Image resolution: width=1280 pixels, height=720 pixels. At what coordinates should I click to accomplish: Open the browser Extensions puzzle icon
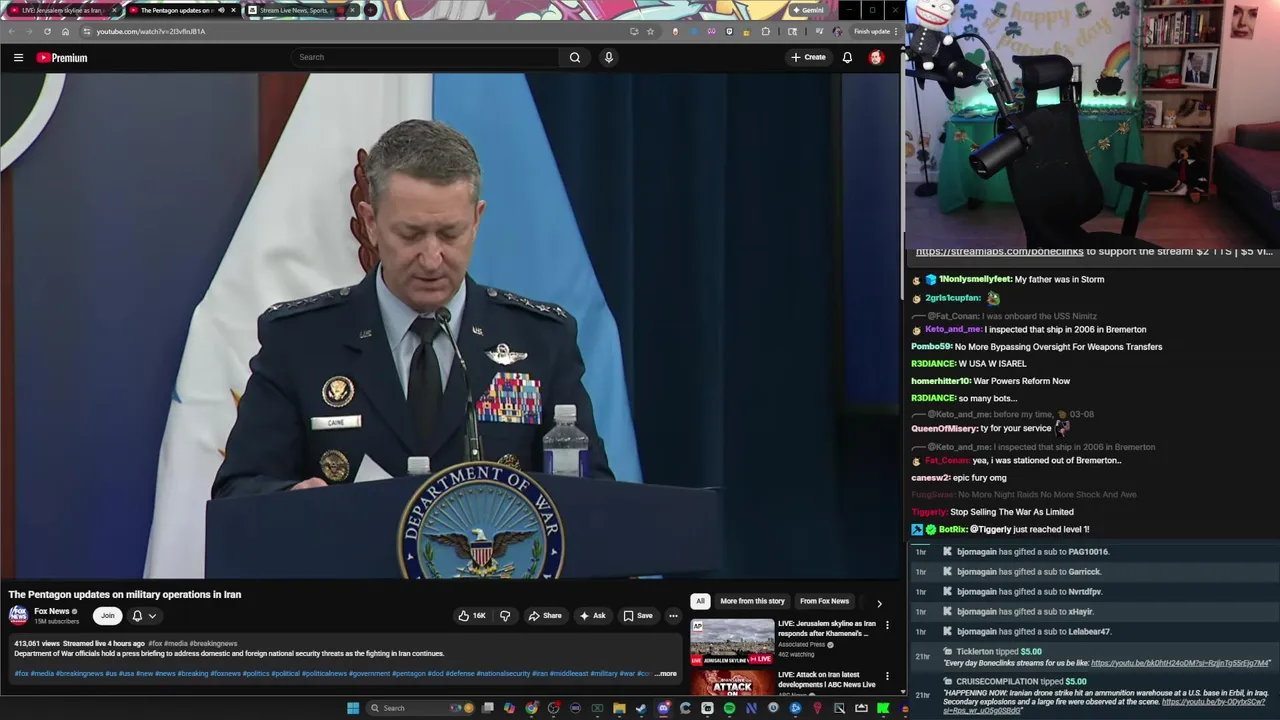(x=766, y=31)
